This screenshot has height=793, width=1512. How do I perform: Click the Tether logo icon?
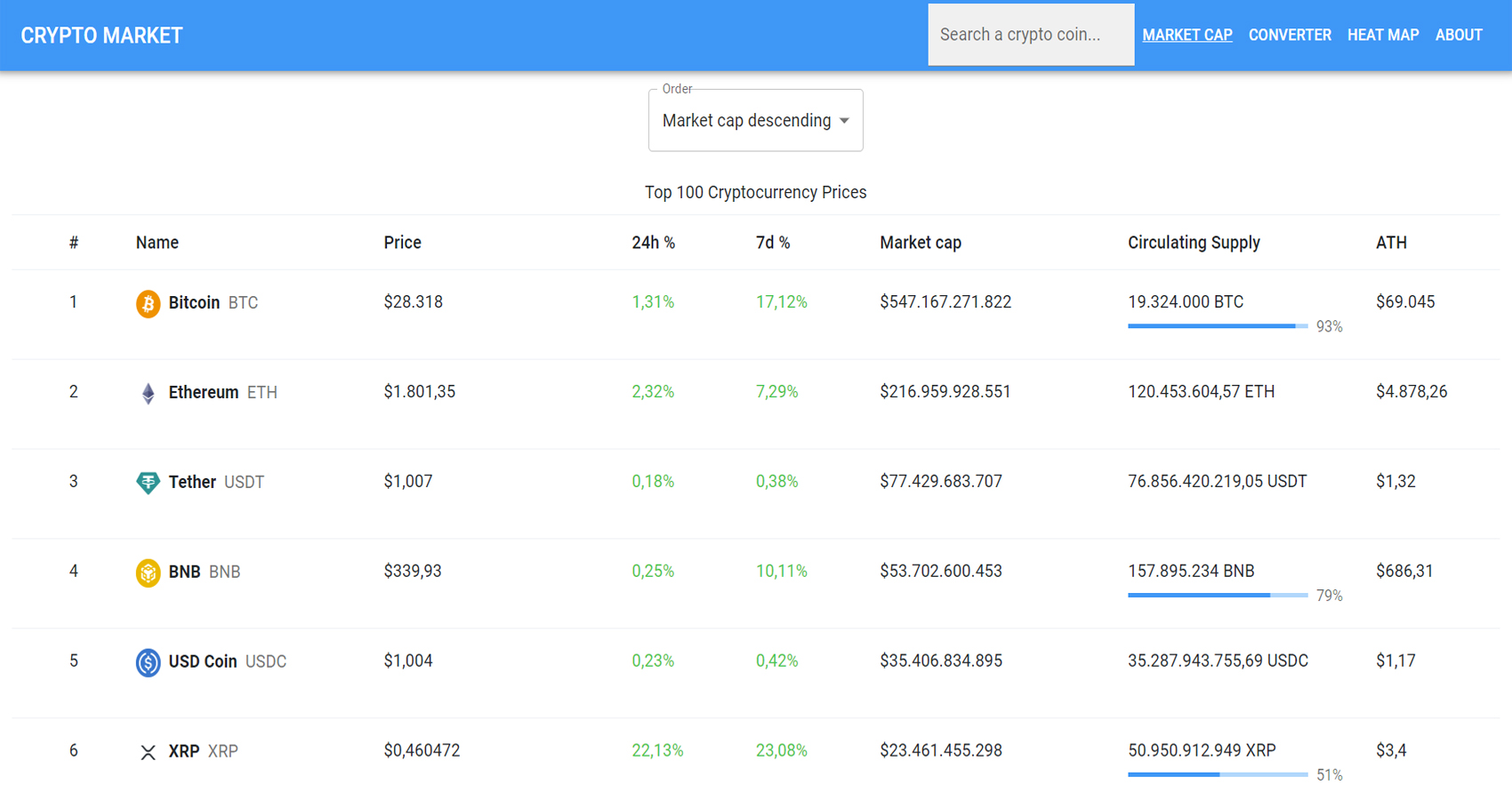148,483
